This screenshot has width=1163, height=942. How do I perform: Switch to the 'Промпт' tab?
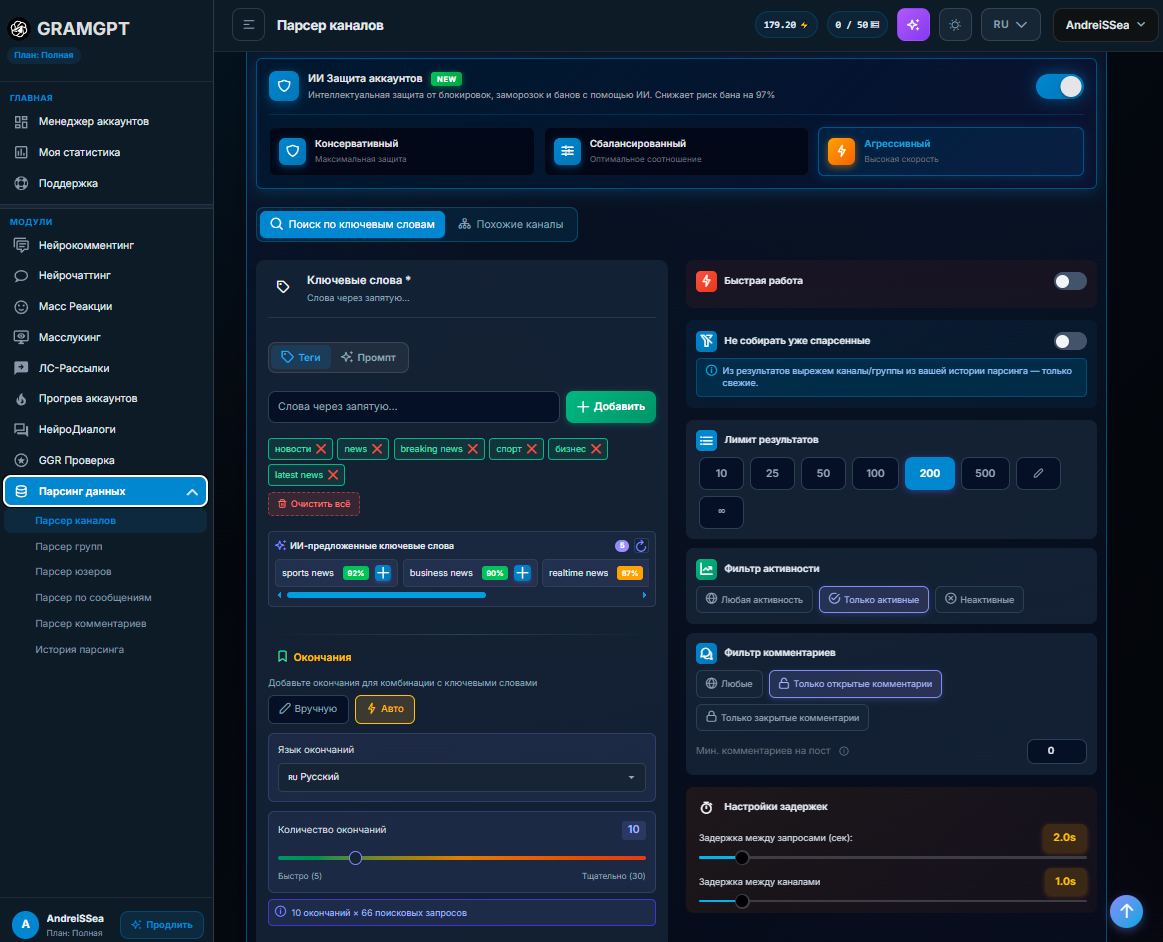(x=369, y=358)
